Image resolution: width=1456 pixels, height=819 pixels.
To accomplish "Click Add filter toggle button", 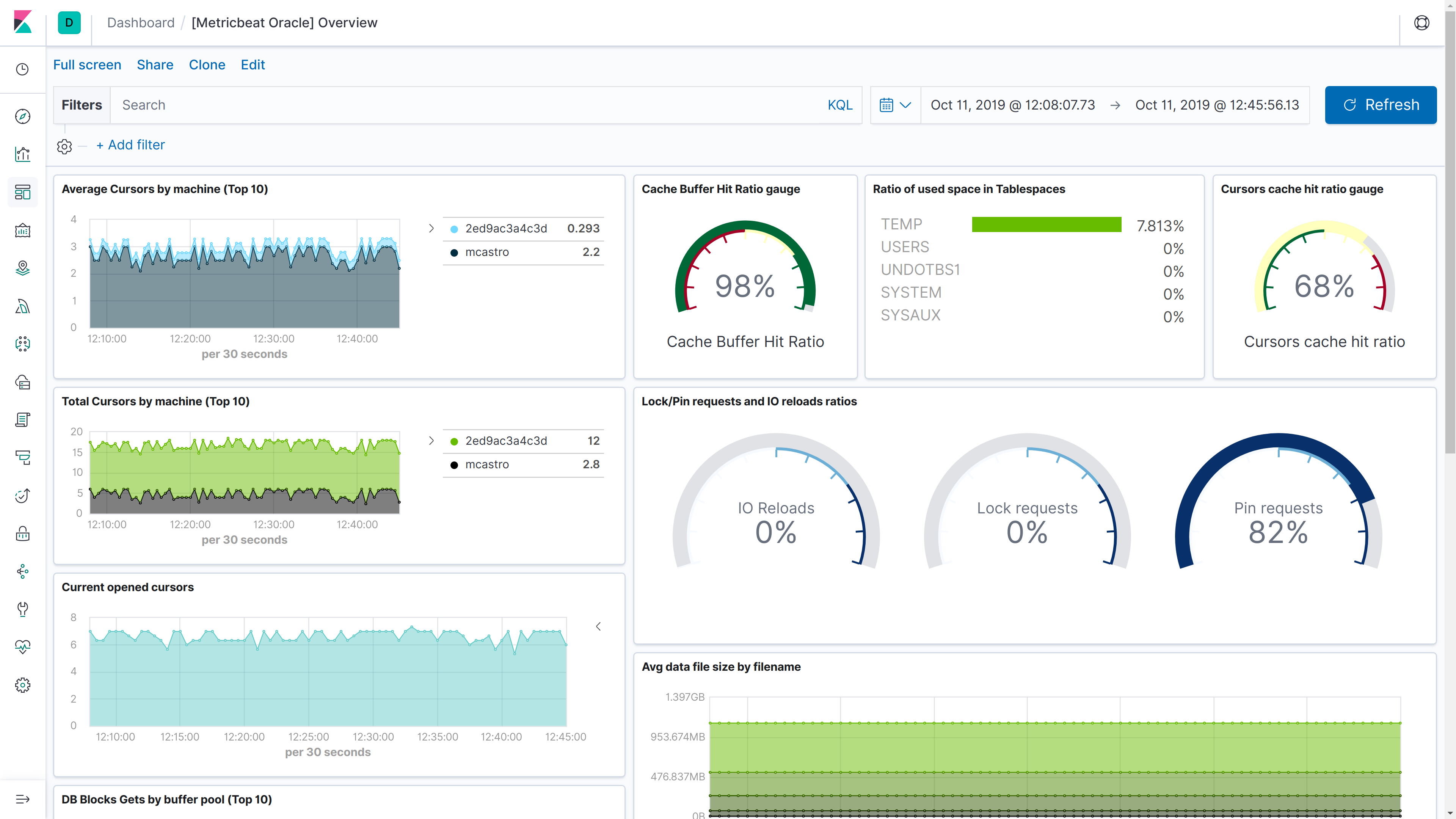I will tap(131, 145).
